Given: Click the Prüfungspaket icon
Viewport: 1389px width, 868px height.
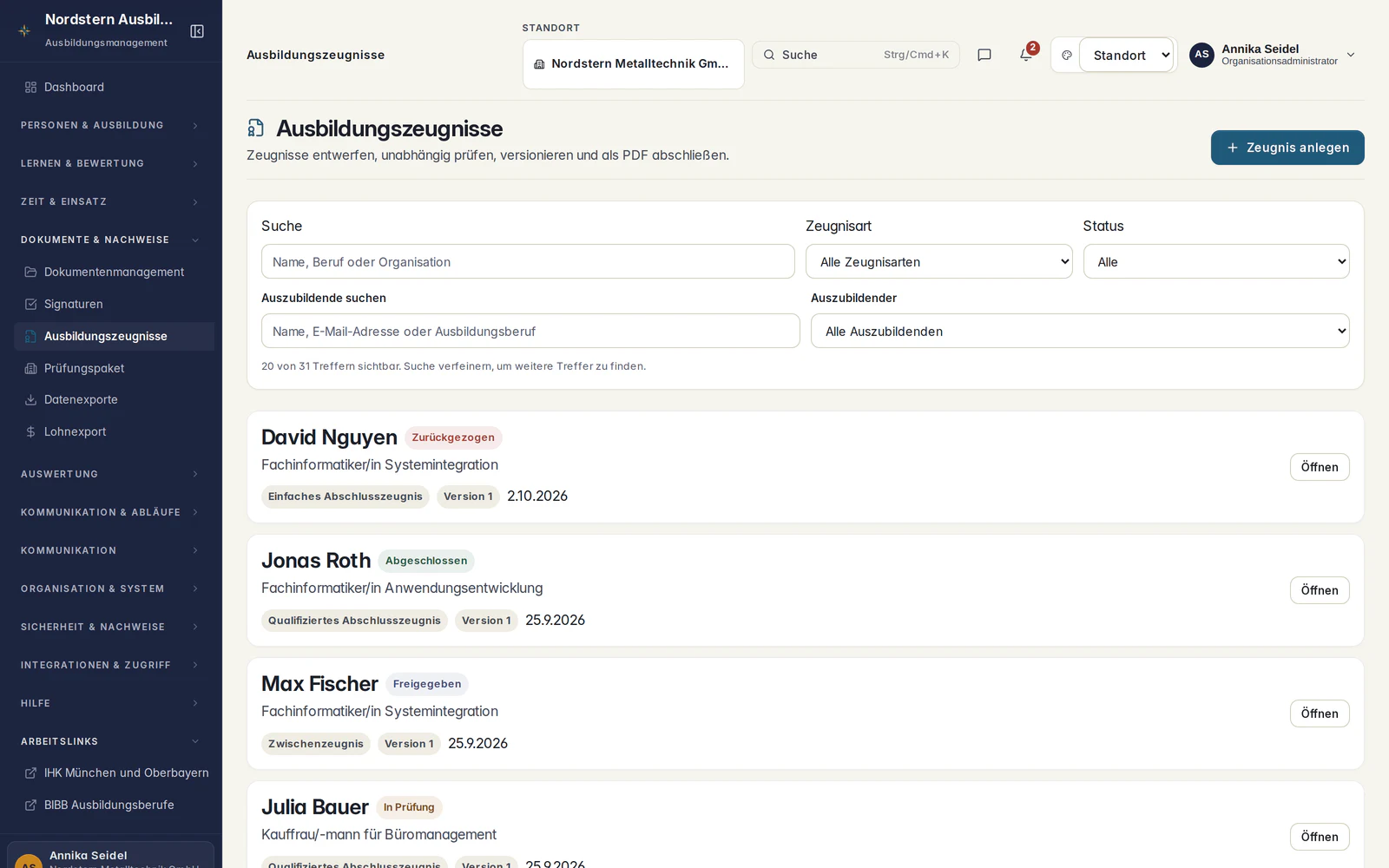Looking at the screenshot, I should (x=30, y=368).
